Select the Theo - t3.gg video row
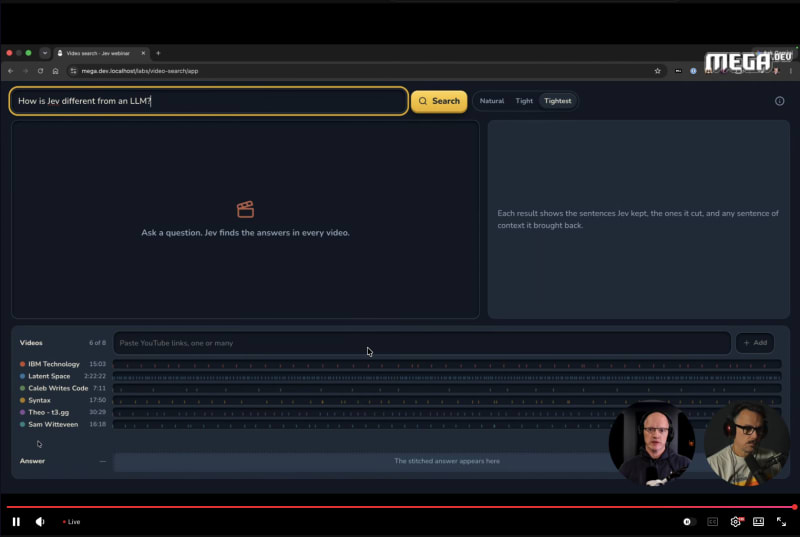 62,412
